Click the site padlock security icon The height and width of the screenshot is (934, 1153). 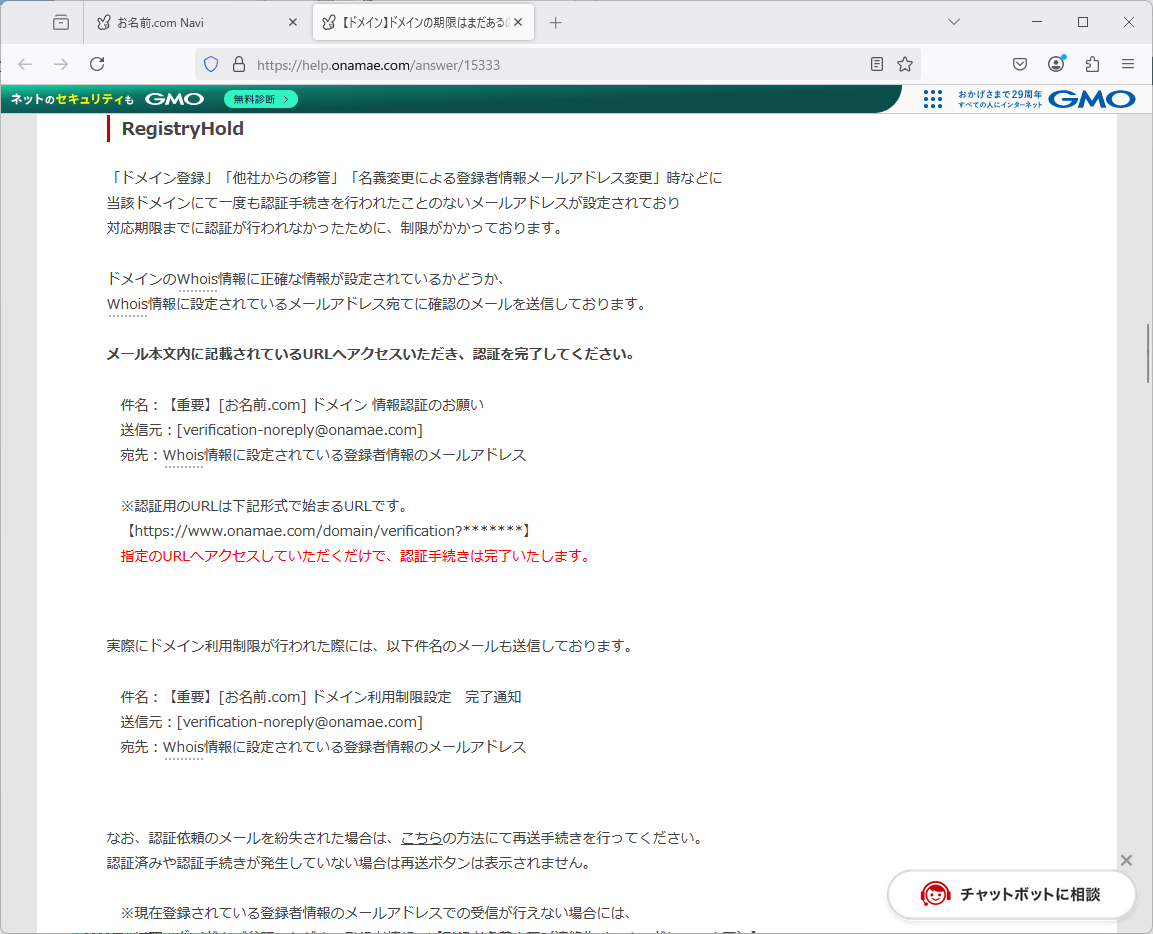click(238, 64)
